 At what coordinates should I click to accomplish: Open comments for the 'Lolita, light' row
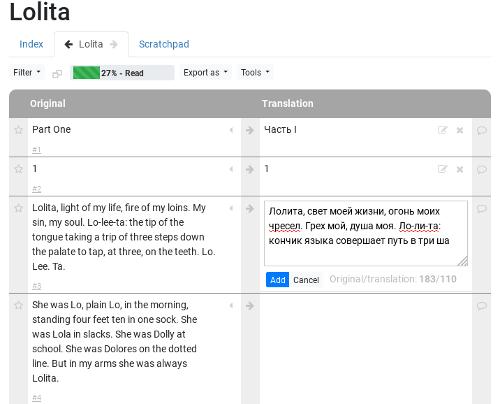(482, 209)
